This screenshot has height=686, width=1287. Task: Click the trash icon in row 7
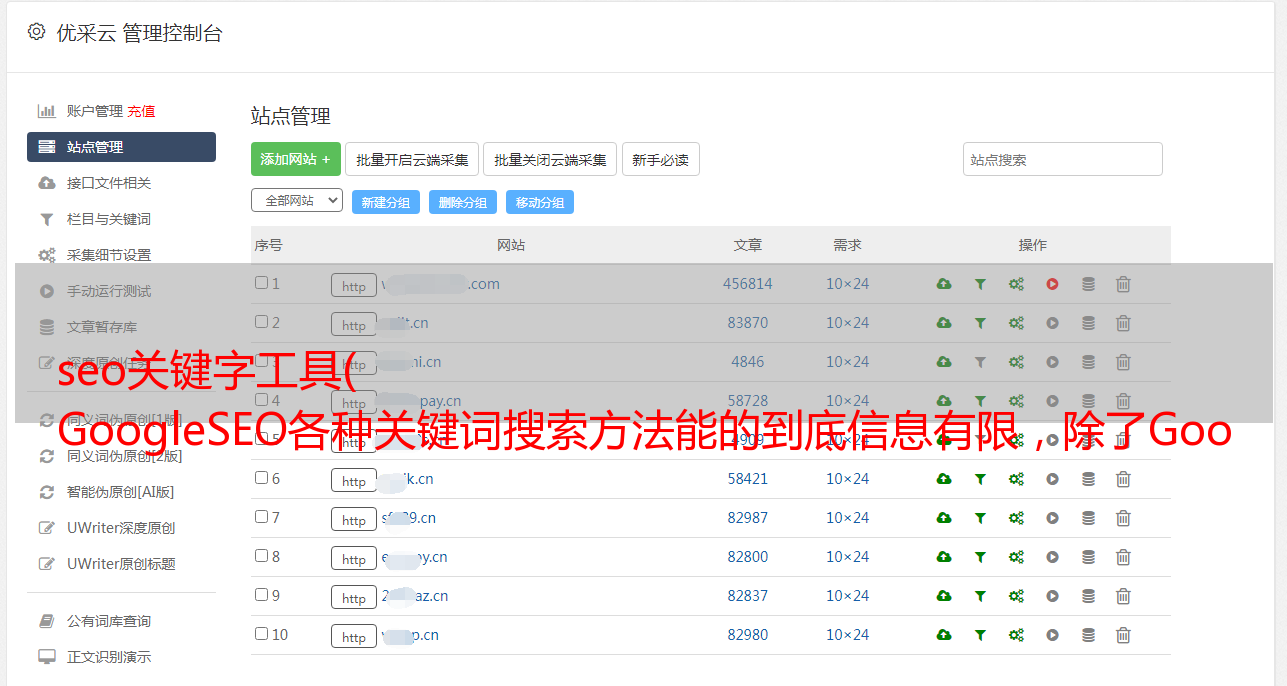1123,518
